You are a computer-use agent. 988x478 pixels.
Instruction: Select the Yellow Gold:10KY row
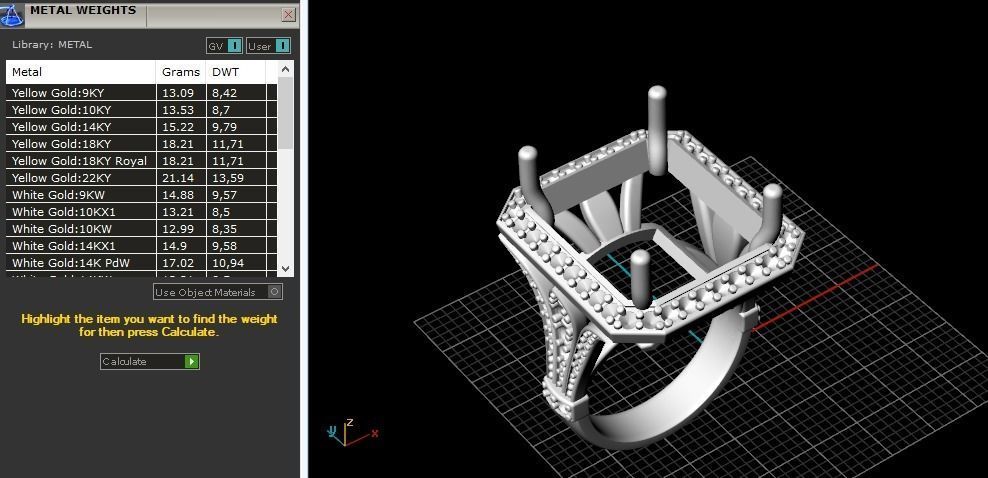(141, 110)
